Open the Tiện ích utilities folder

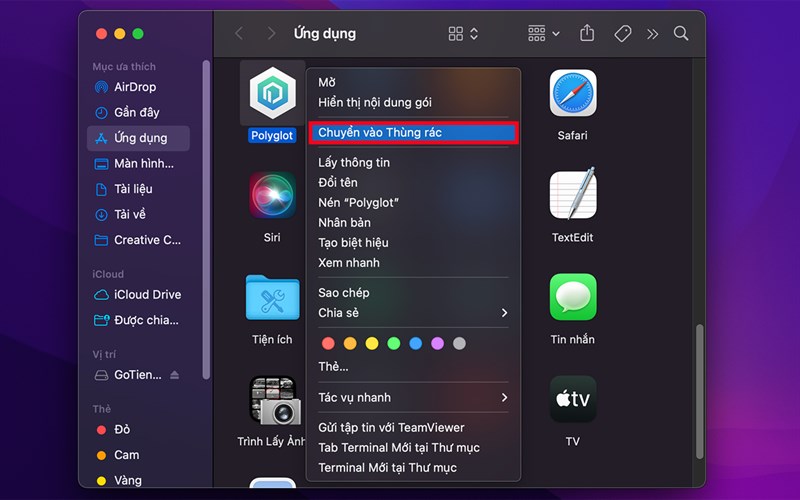[x=272, y=298]
